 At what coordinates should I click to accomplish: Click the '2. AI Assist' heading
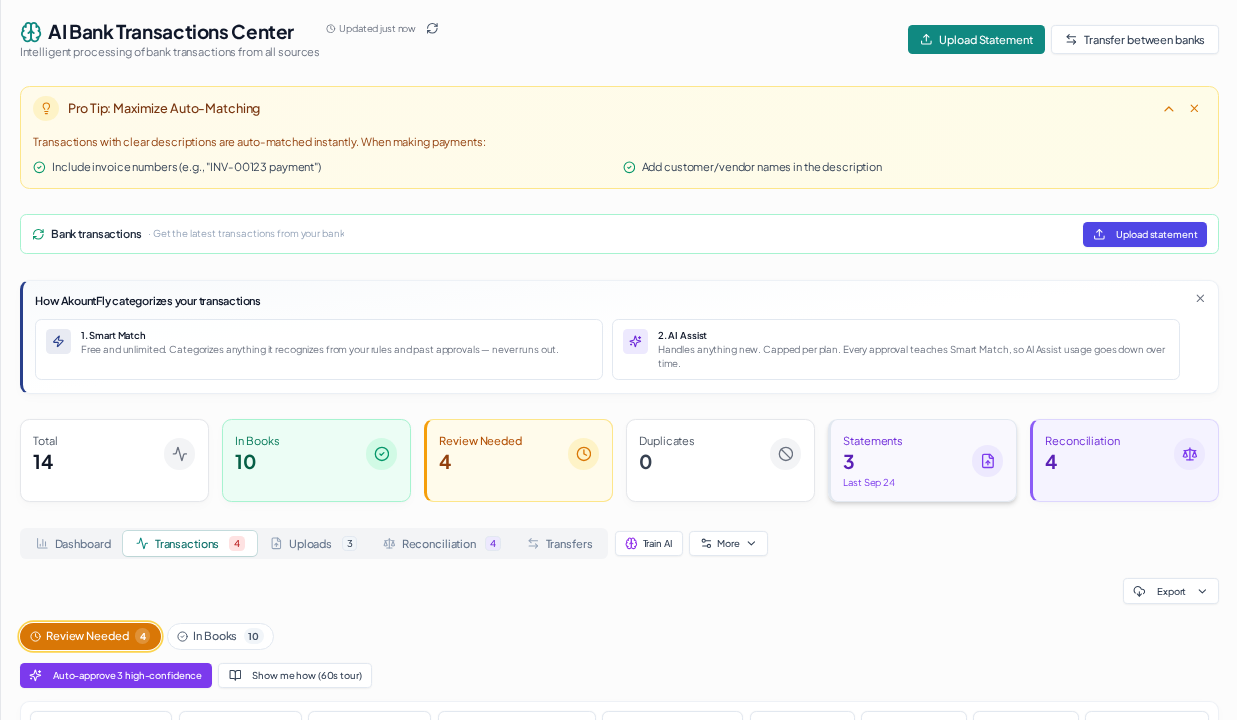point(682,336)
